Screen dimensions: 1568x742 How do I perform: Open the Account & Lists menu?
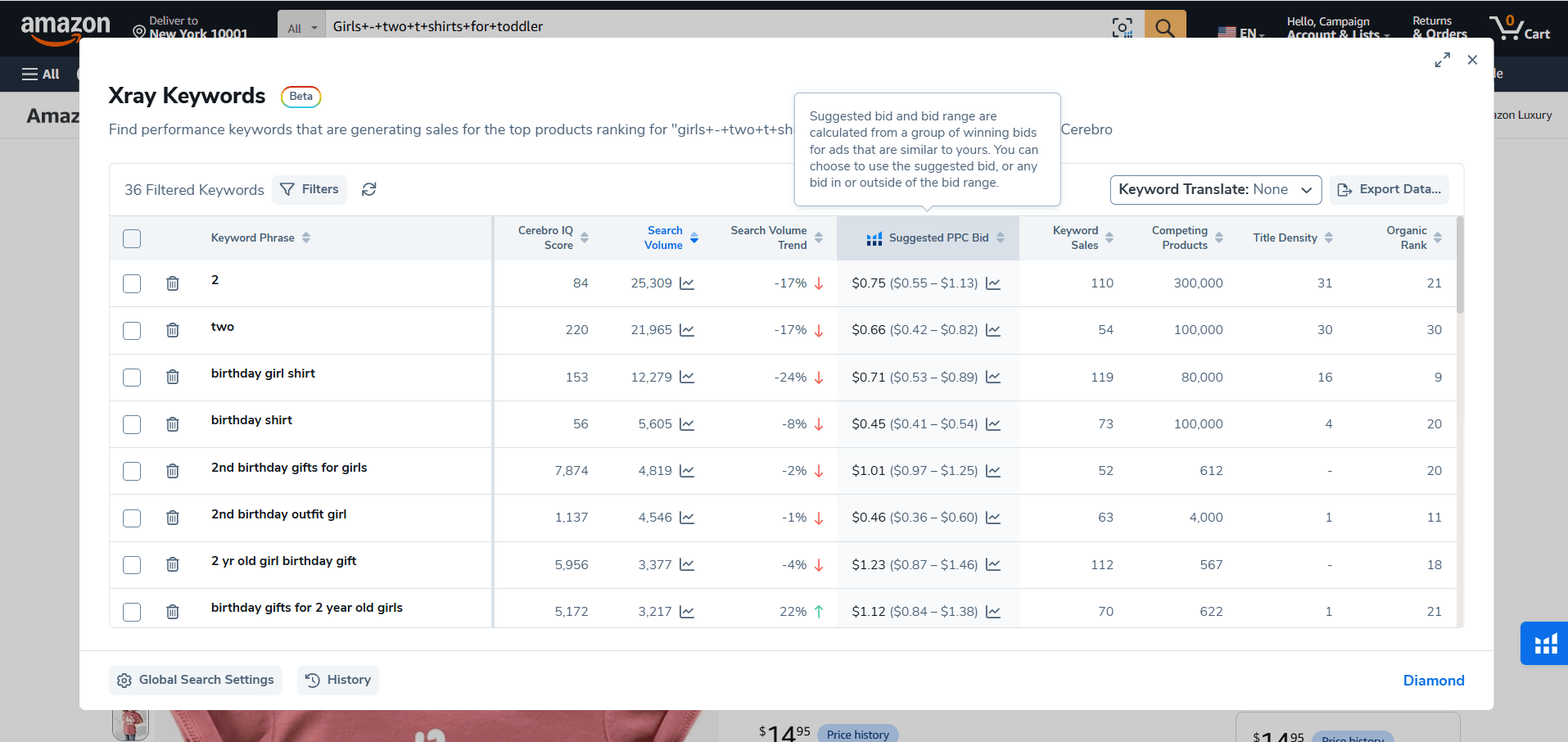click(1338, 28)
